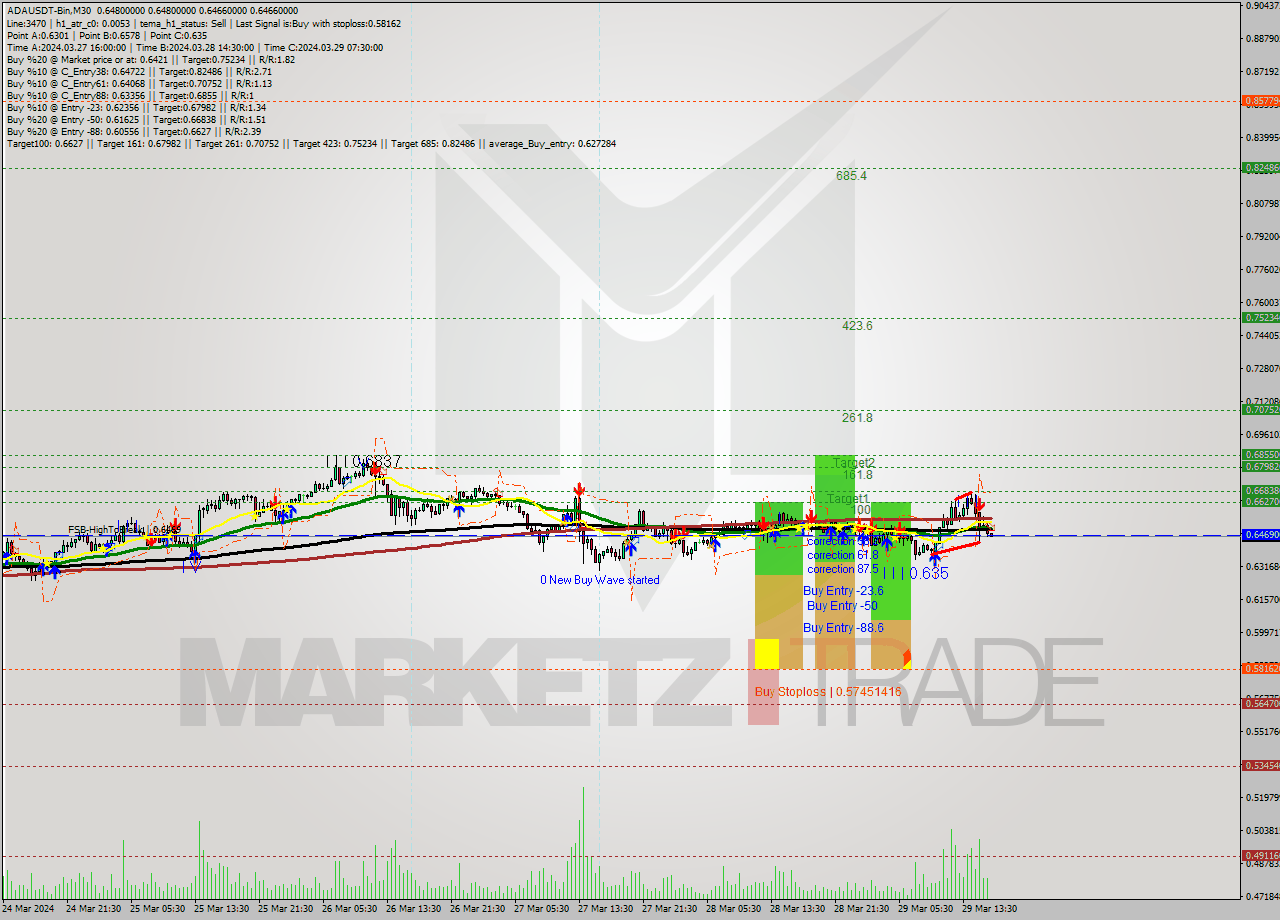
Task: Click the red 0.56470 price tag
Action: click(1260, 704)
